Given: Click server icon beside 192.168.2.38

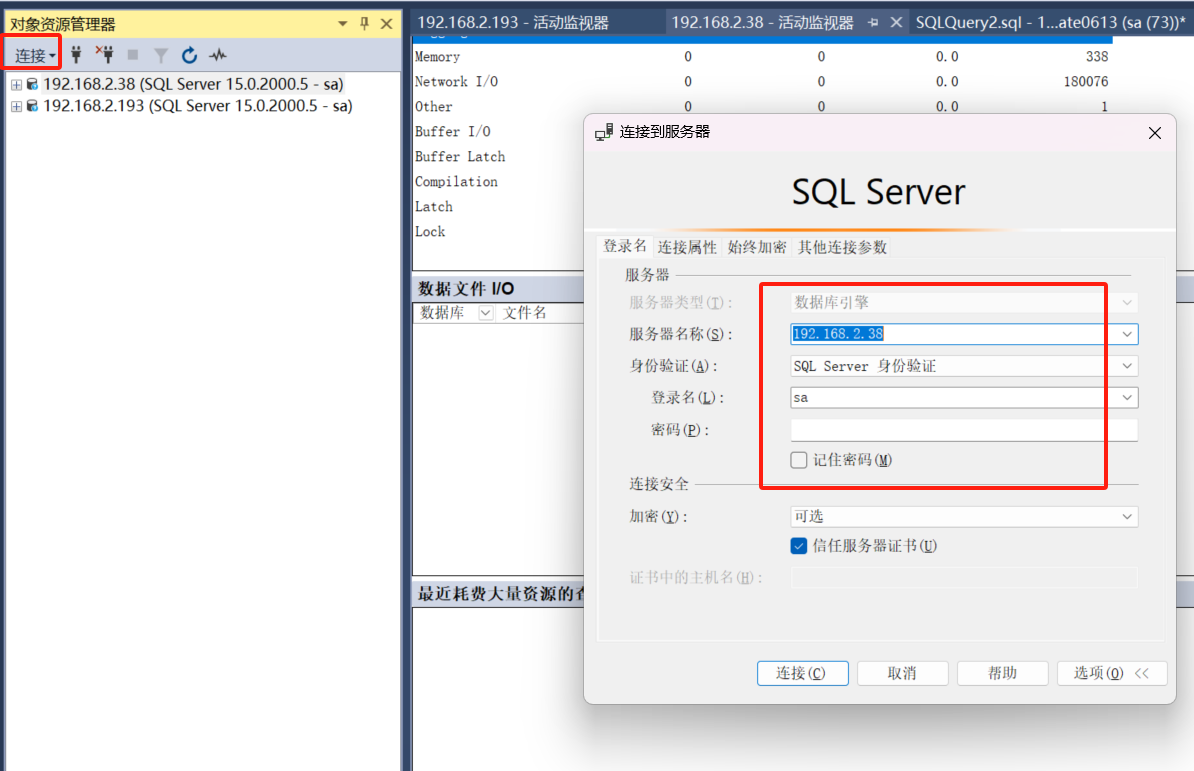Looking at the screenshot, I should 32,84.
